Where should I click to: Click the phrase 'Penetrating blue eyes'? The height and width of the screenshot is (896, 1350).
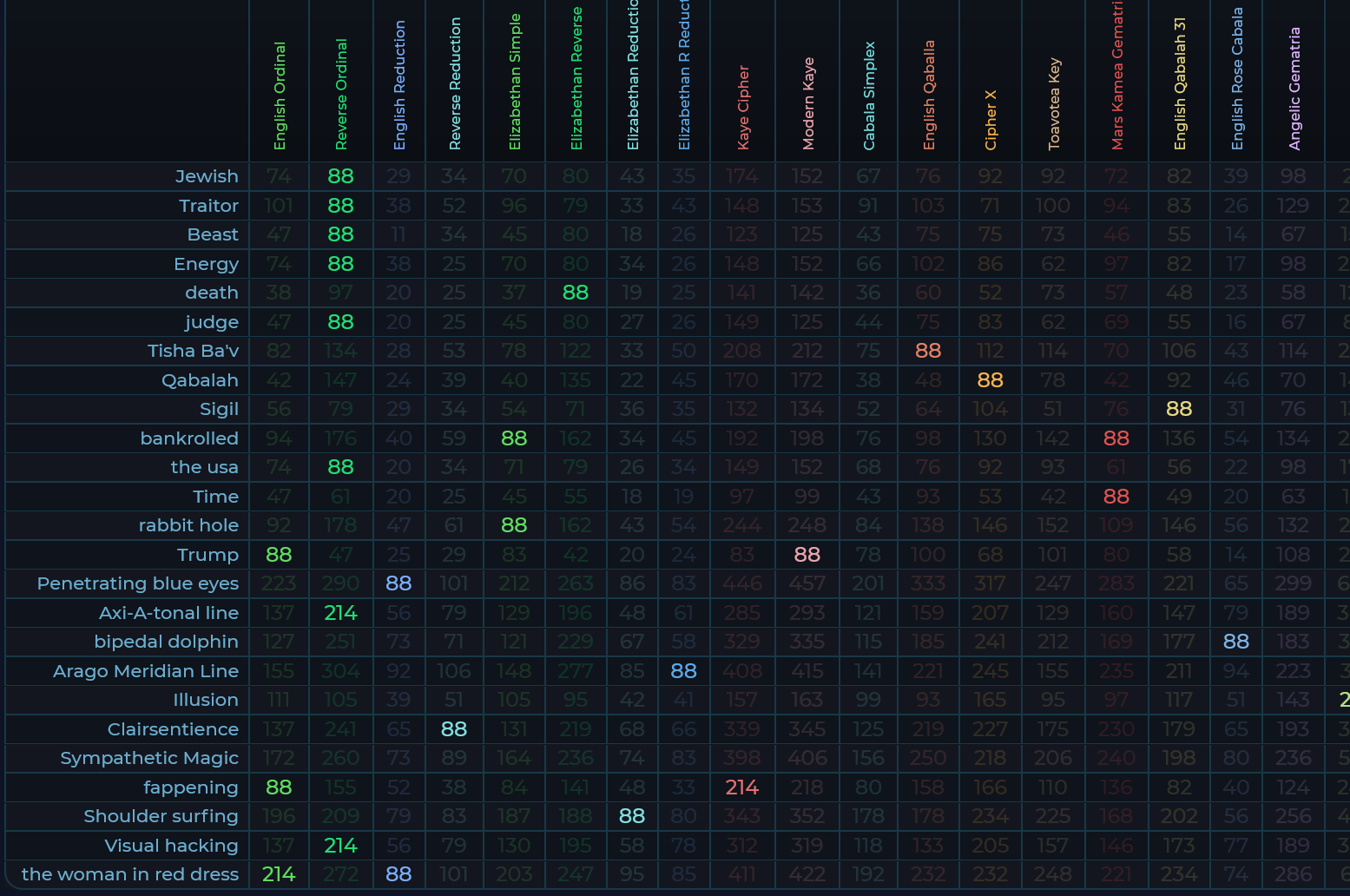[x=137, y=583]
